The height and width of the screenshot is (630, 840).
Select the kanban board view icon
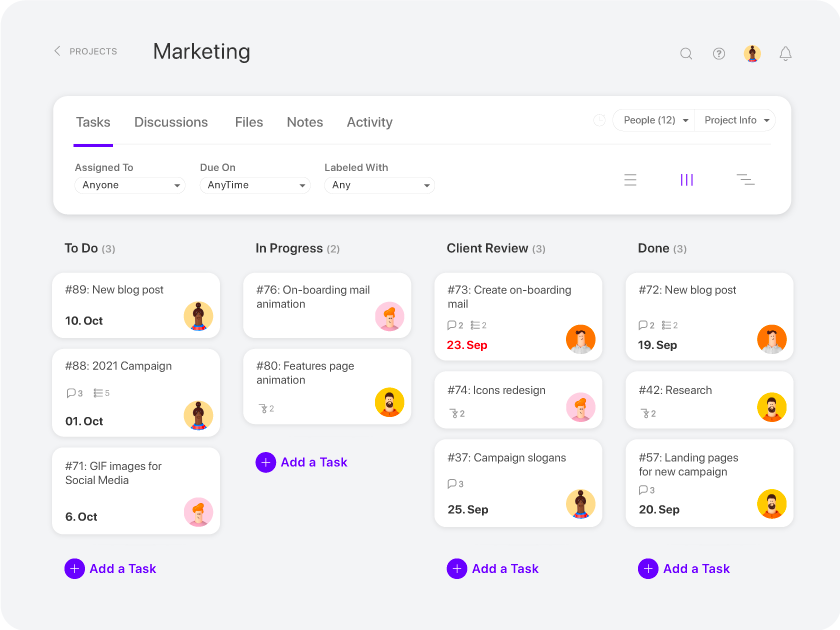pos(687,179)
